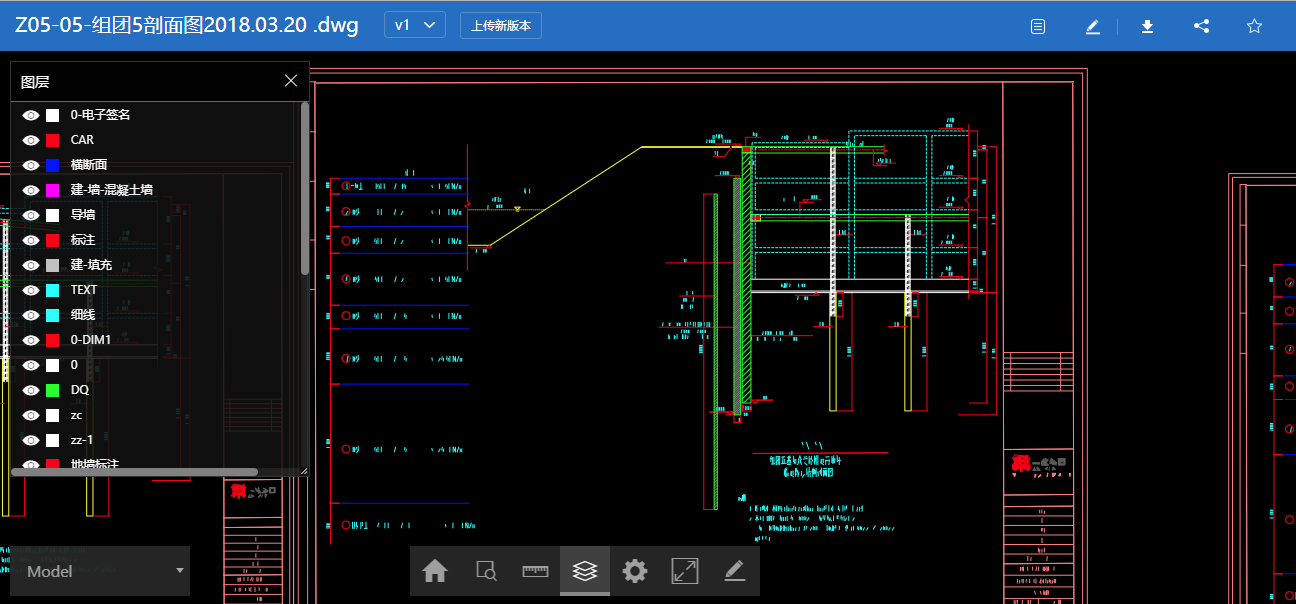Activate the ruler measure tool
The image size is (1296, 604).
(536, 571)
